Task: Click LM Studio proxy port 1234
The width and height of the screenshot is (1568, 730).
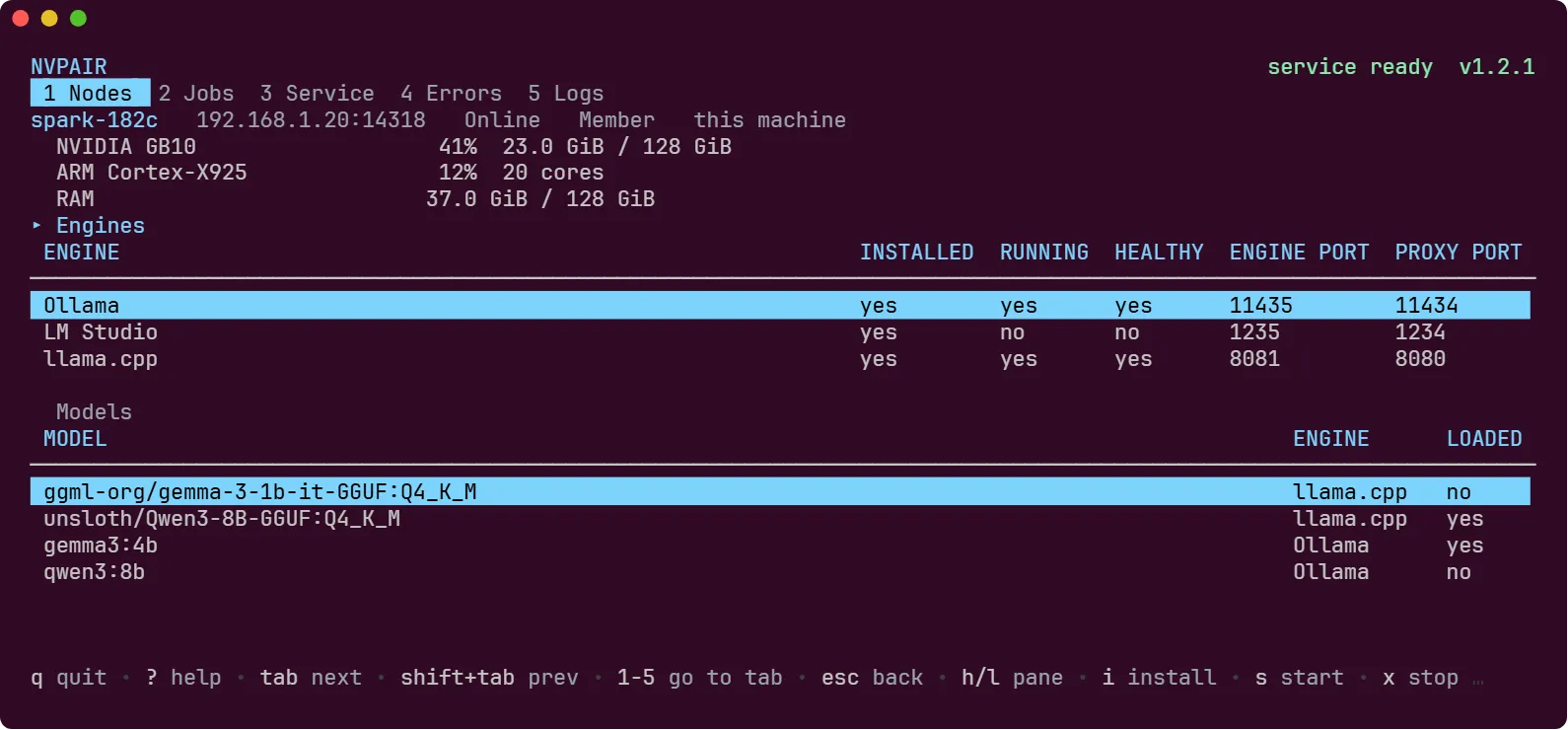Action: tap(1420, 331)
